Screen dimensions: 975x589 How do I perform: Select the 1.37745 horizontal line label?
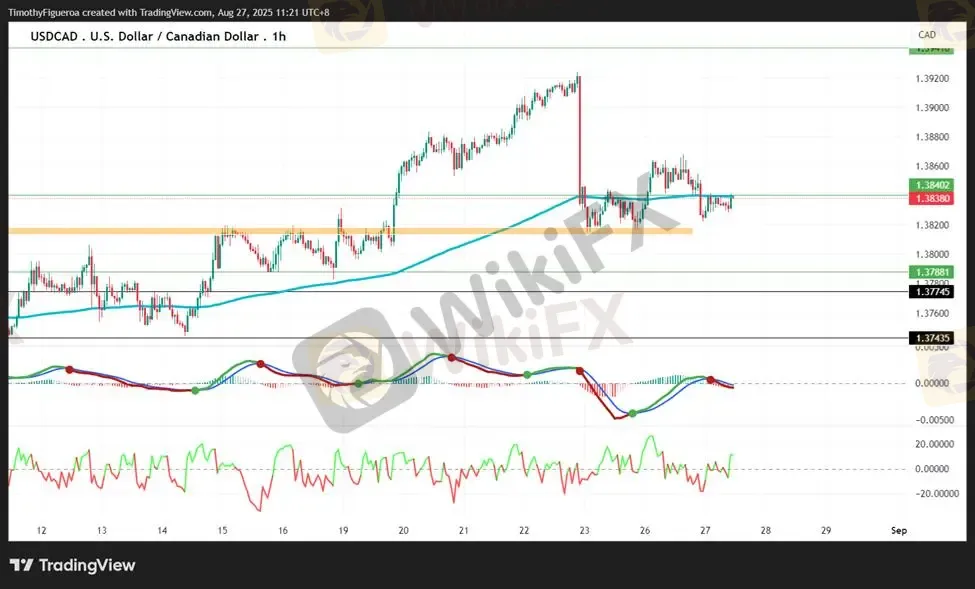931,291
